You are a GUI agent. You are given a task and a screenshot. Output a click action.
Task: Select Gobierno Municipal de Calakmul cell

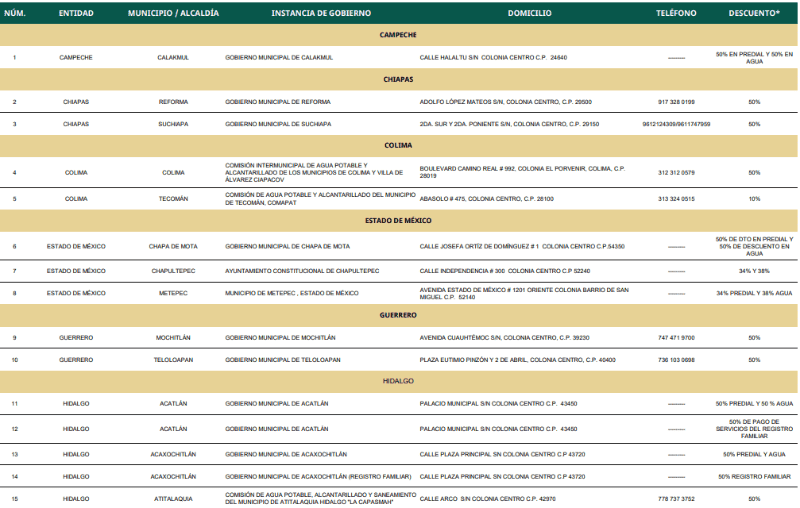[279, 58]
